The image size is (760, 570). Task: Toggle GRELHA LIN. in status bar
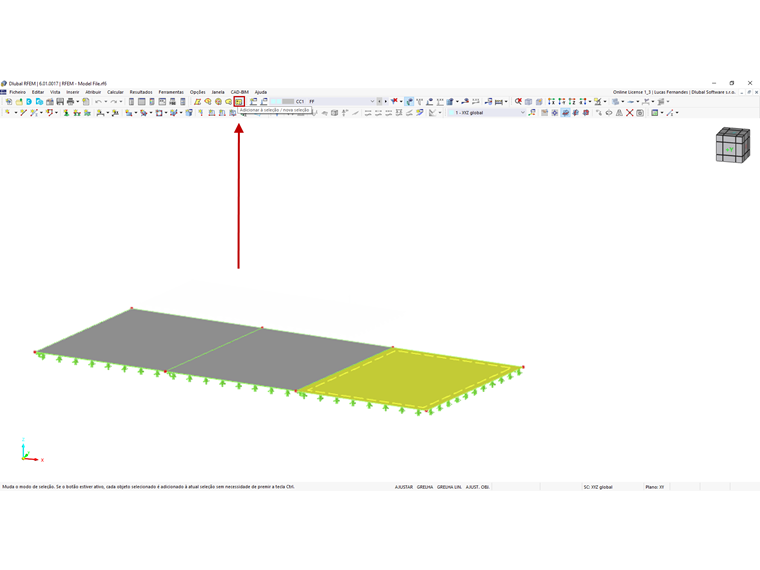click(449, 487)
